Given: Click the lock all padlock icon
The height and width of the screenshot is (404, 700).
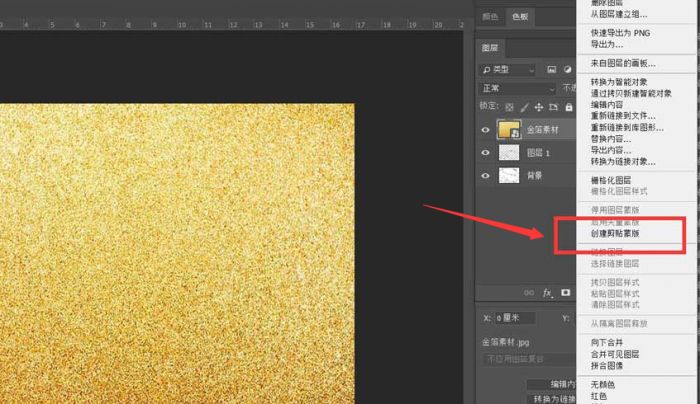Looking at the screenshot, I should pyautogui.click(x=569, y=107).
